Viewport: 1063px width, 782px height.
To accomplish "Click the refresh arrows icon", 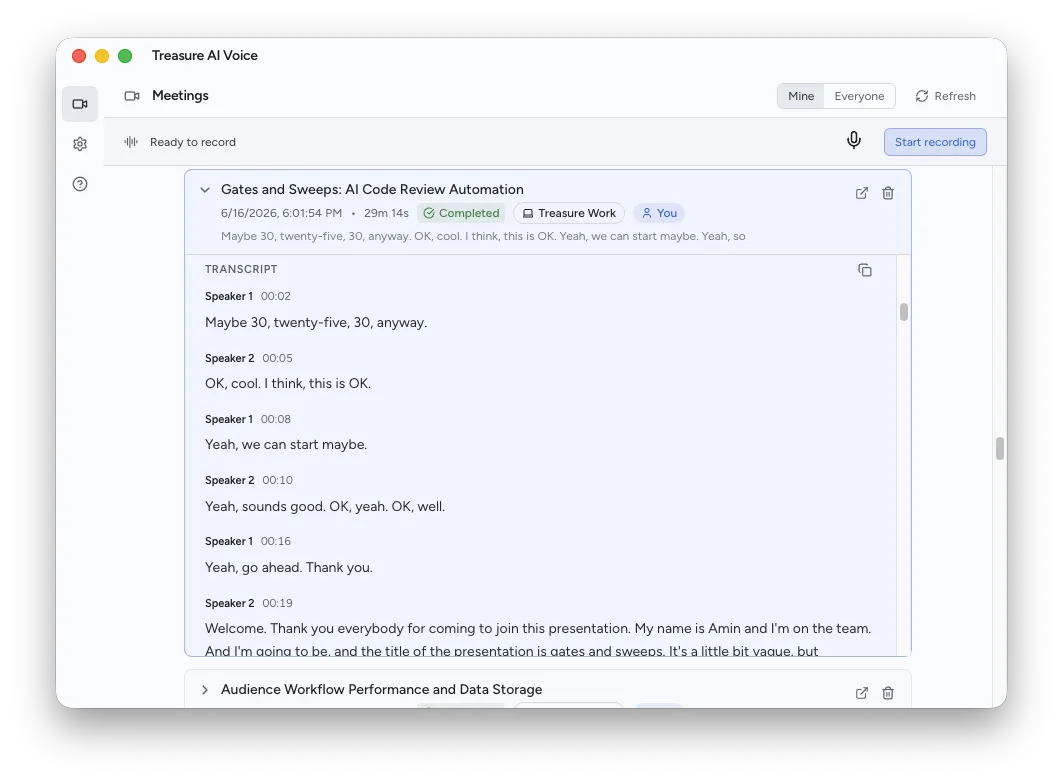I will pos(921,96).
